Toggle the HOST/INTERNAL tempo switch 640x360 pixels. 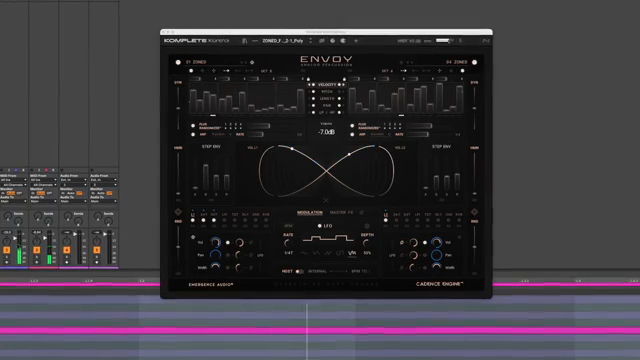(x=299, y=271)
